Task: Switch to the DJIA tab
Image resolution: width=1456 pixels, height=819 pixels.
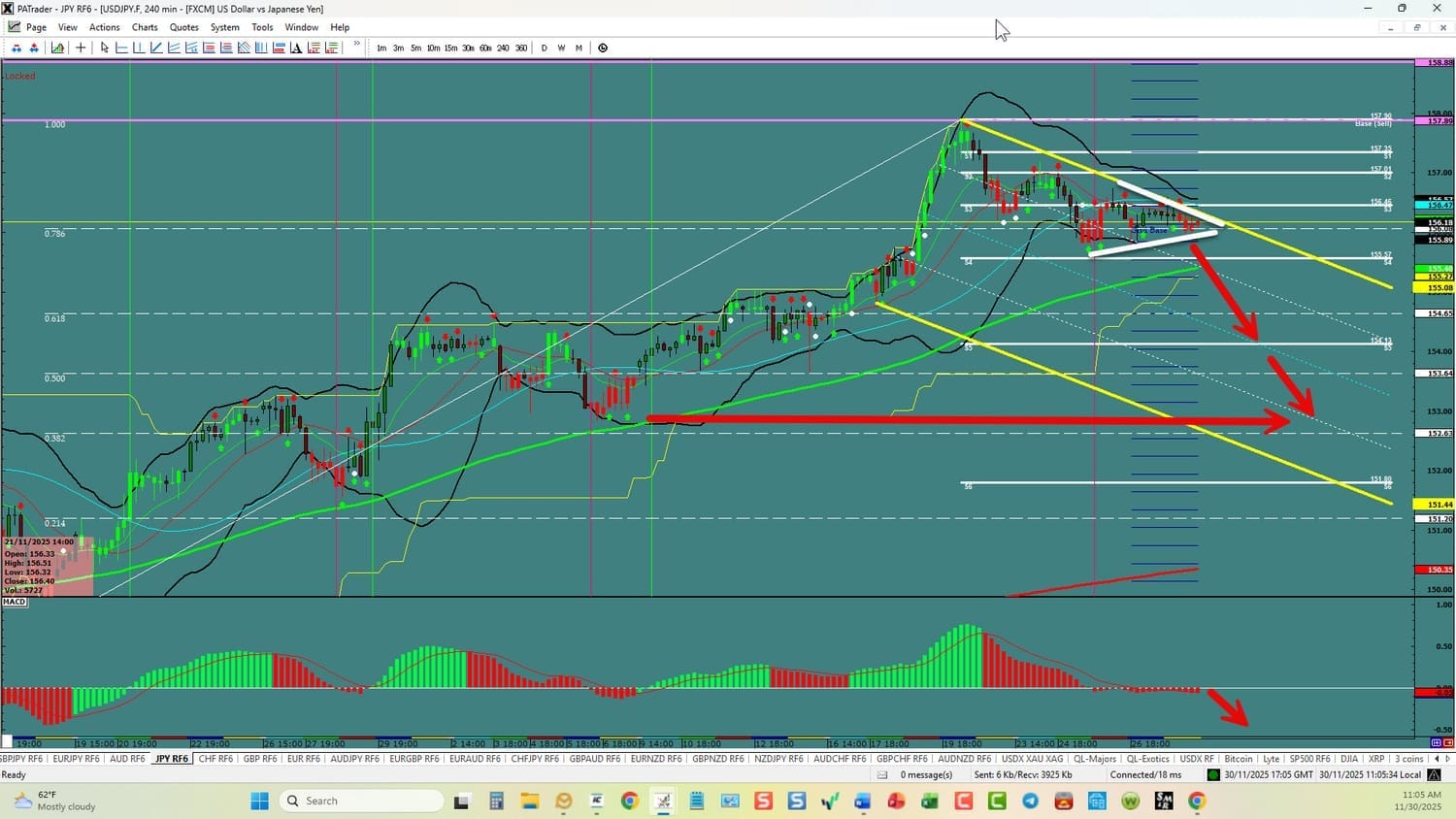Action: point(1348,759)
